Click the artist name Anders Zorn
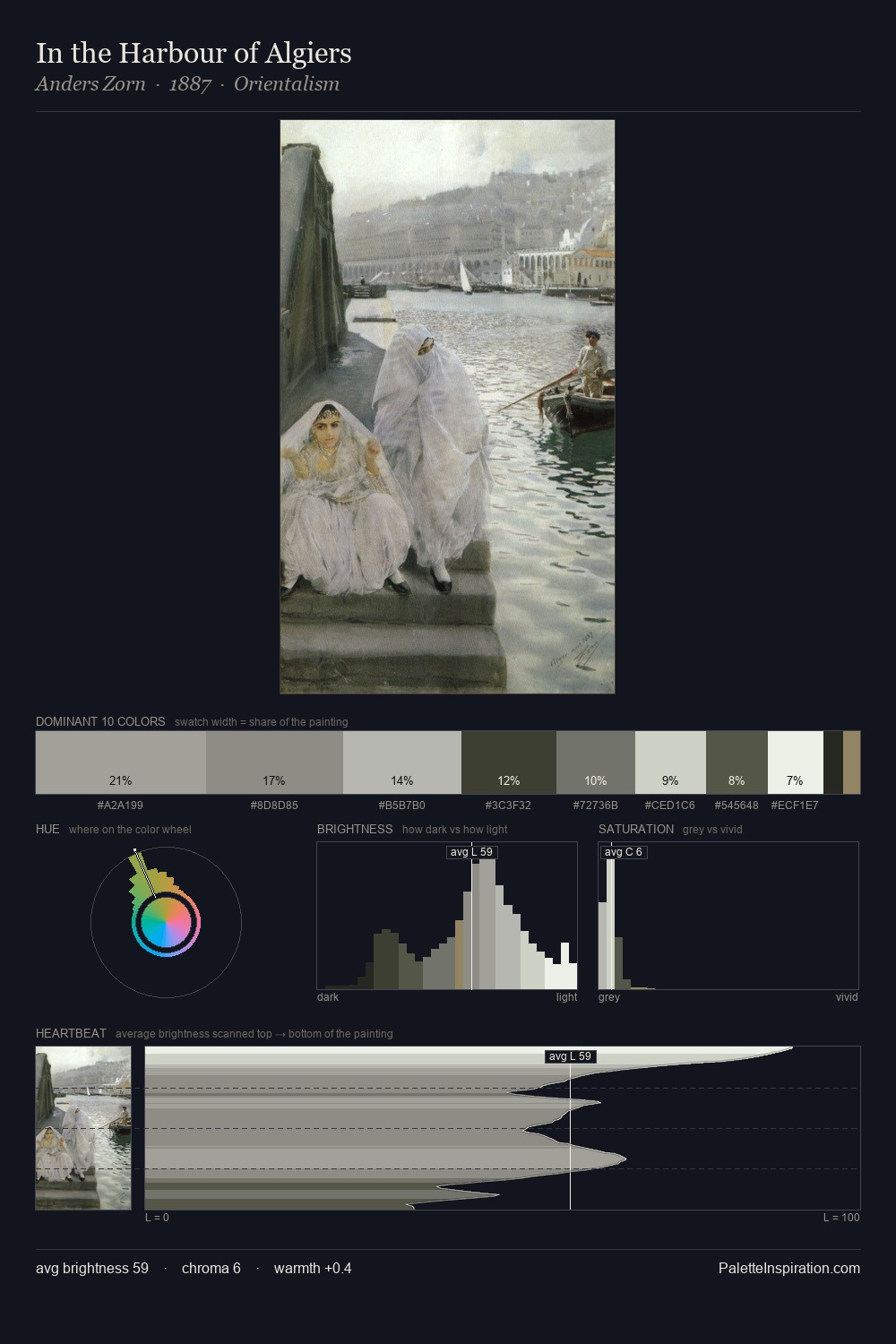Screen dimensions: 896x1344 click(90, 84)
